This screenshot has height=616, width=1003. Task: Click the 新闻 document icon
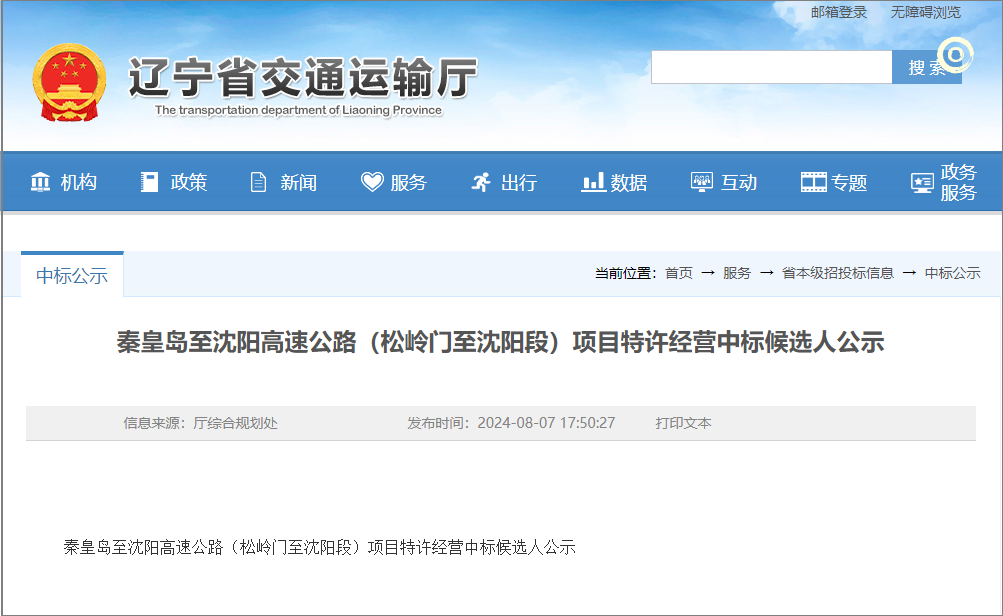tap(259, 182)
